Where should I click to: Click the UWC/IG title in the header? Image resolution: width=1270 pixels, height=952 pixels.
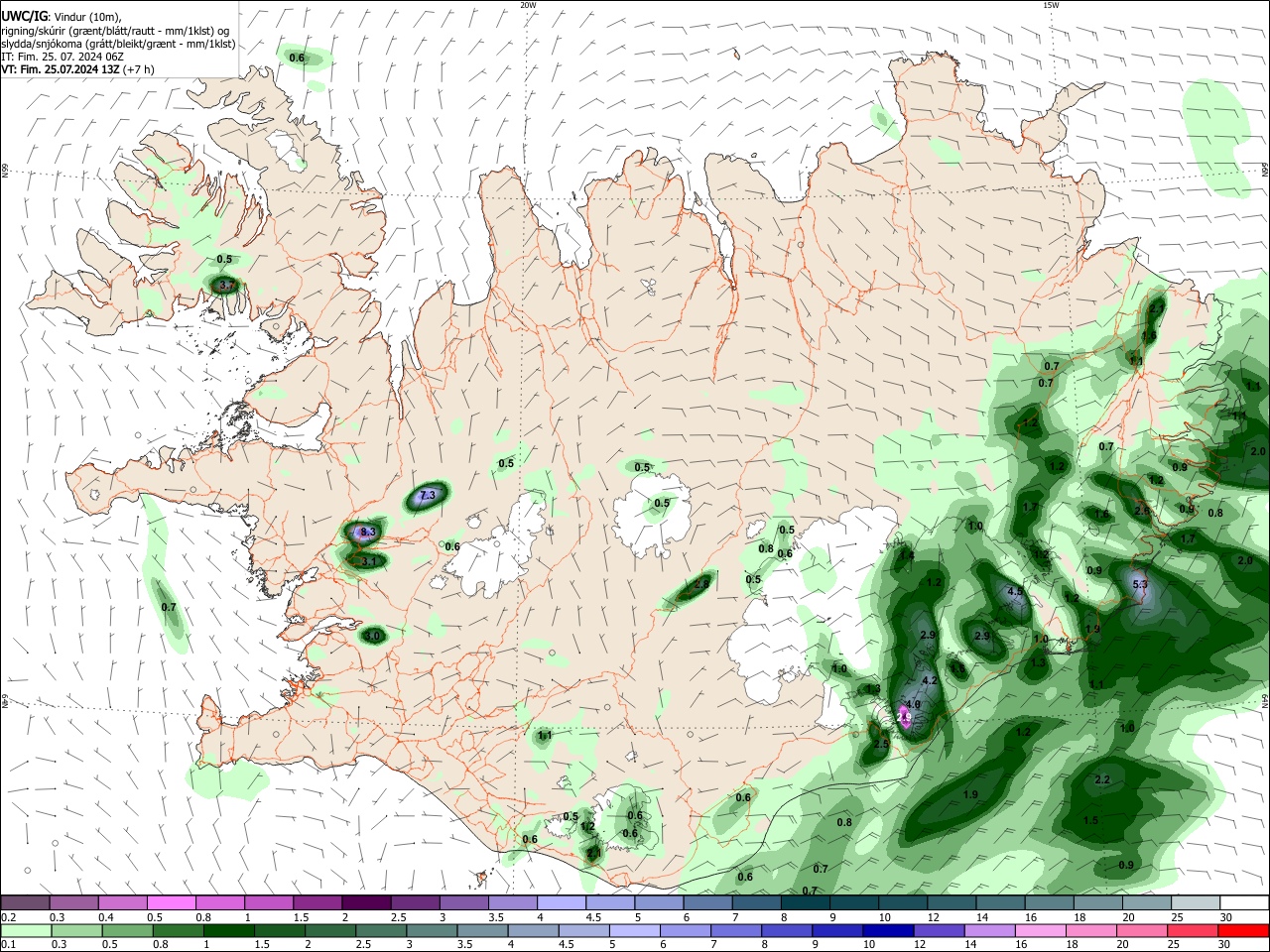[24, 16]
